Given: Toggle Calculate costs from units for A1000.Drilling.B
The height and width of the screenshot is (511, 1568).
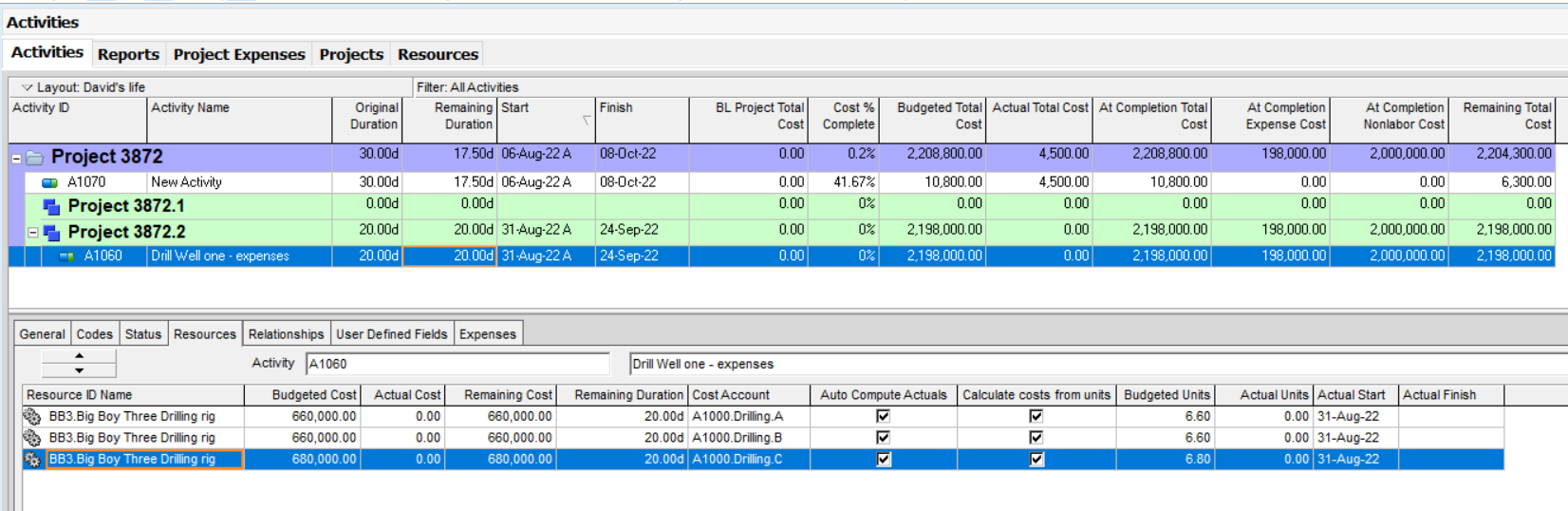Looking at the screenshot, I should coord(1036,438).
